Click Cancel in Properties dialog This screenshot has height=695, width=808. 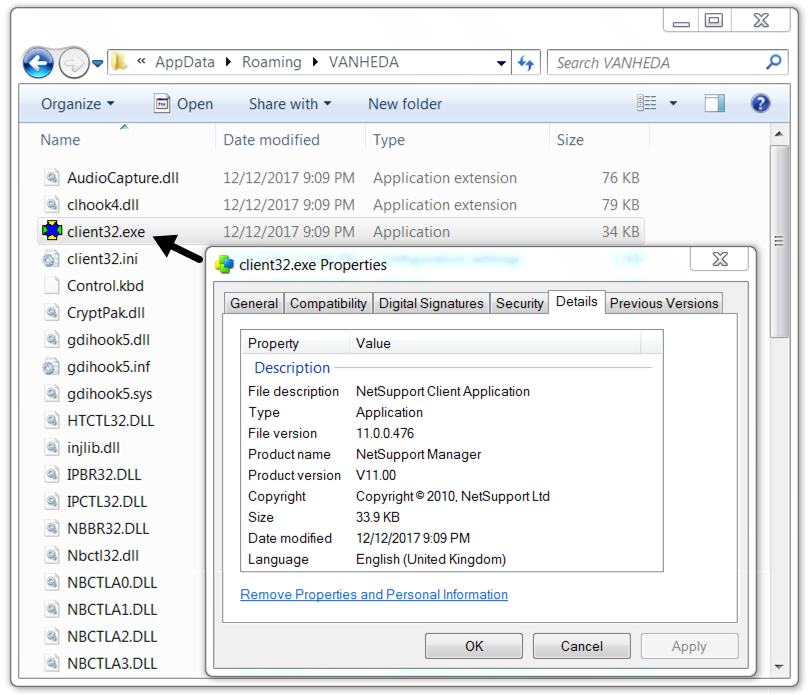581,646
